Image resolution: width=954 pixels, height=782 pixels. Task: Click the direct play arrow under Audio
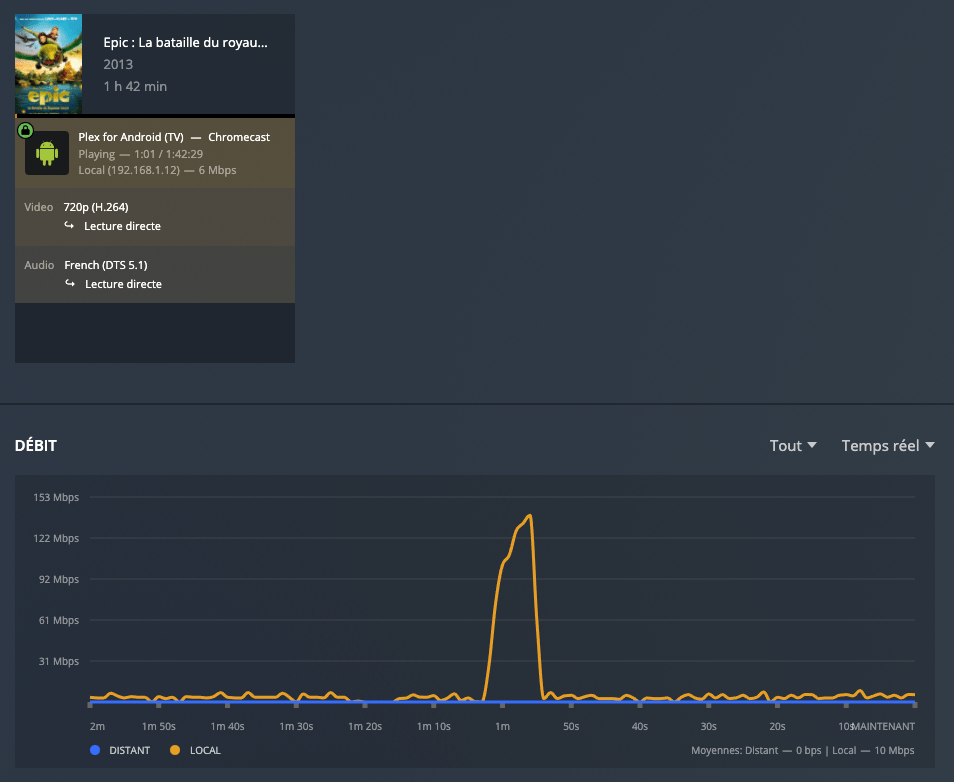click(x=69, y=284)
